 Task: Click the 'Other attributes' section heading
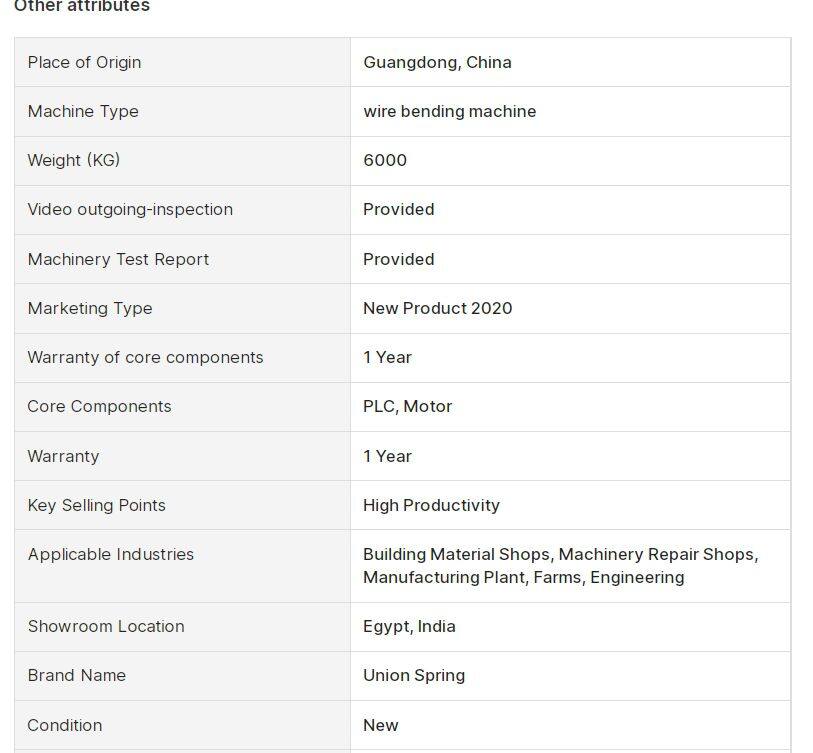[82, 6]
